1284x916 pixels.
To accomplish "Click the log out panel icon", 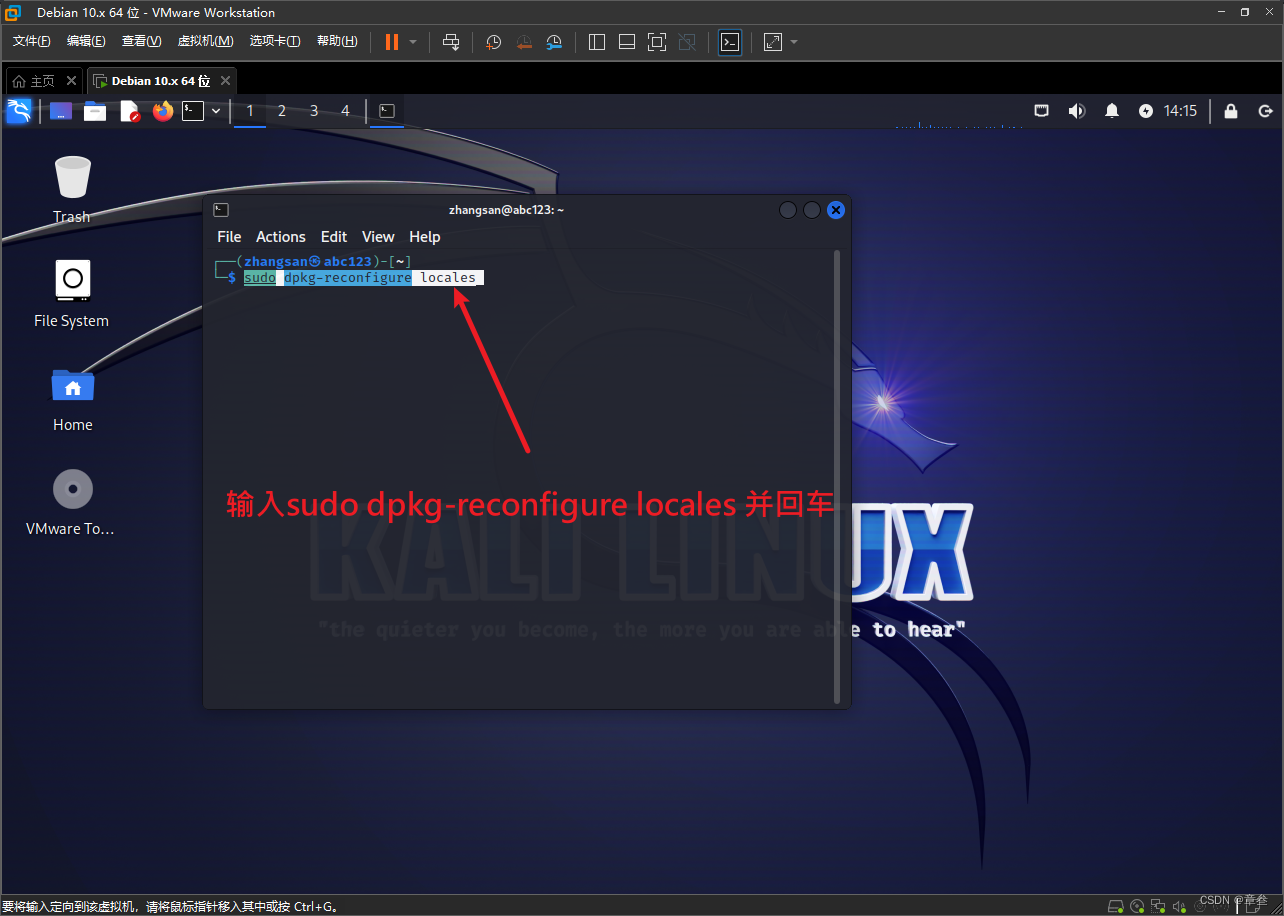I will 1265,111.
